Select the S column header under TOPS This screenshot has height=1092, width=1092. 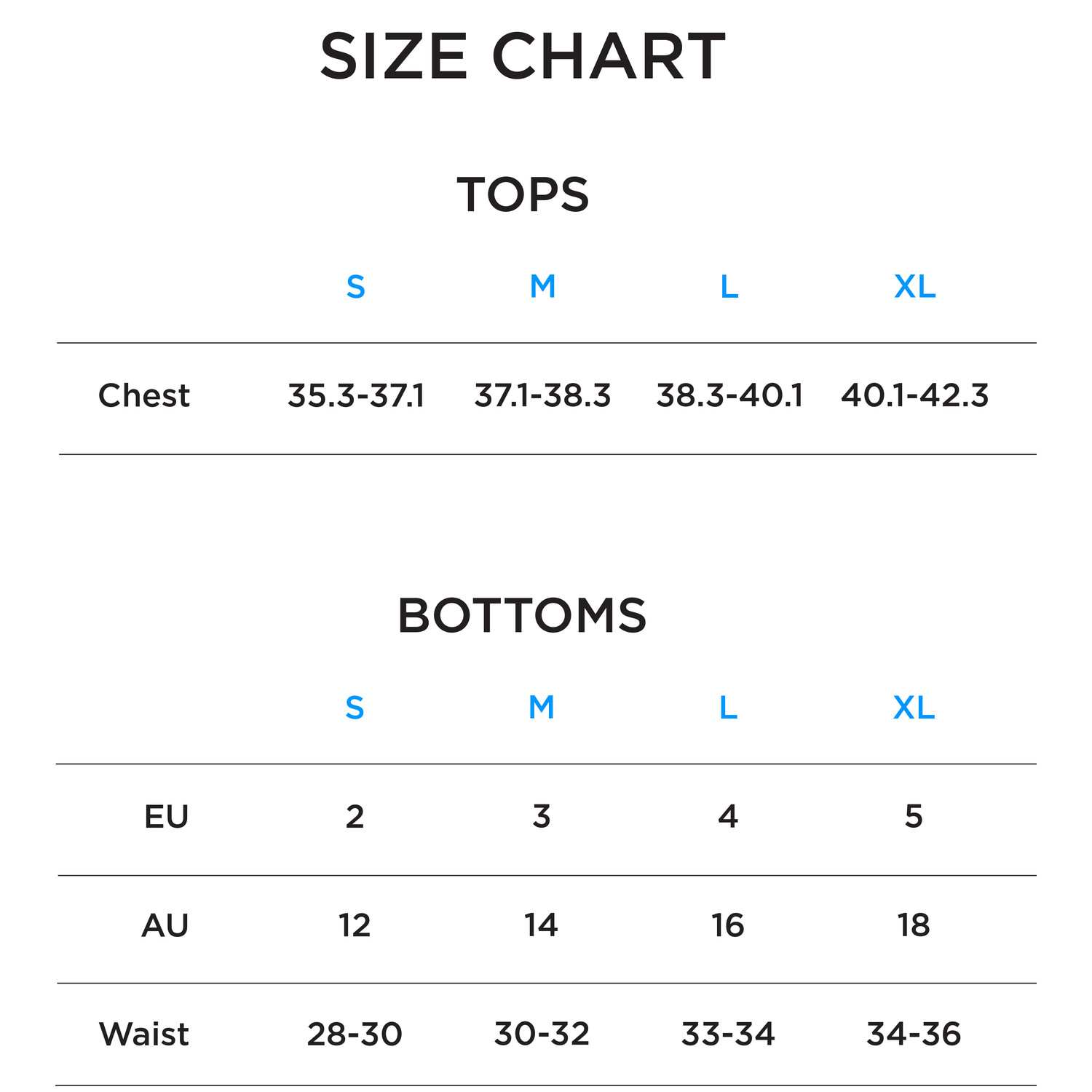[355, 287]
